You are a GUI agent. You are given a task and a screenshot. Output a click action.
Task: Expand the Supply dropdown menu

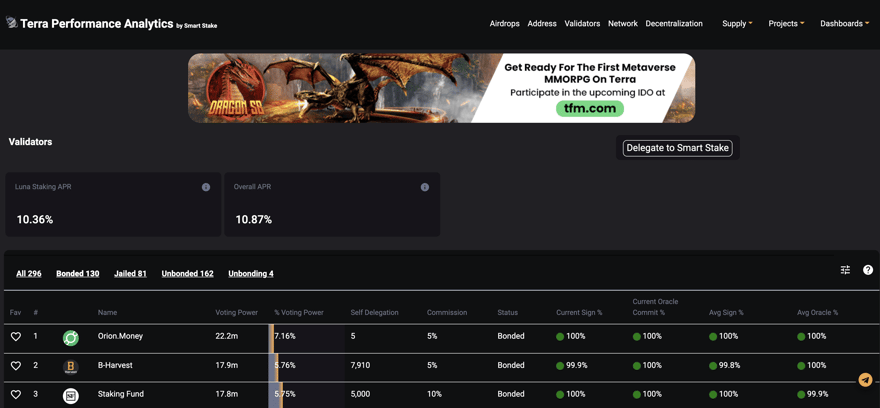click(737, 24)
